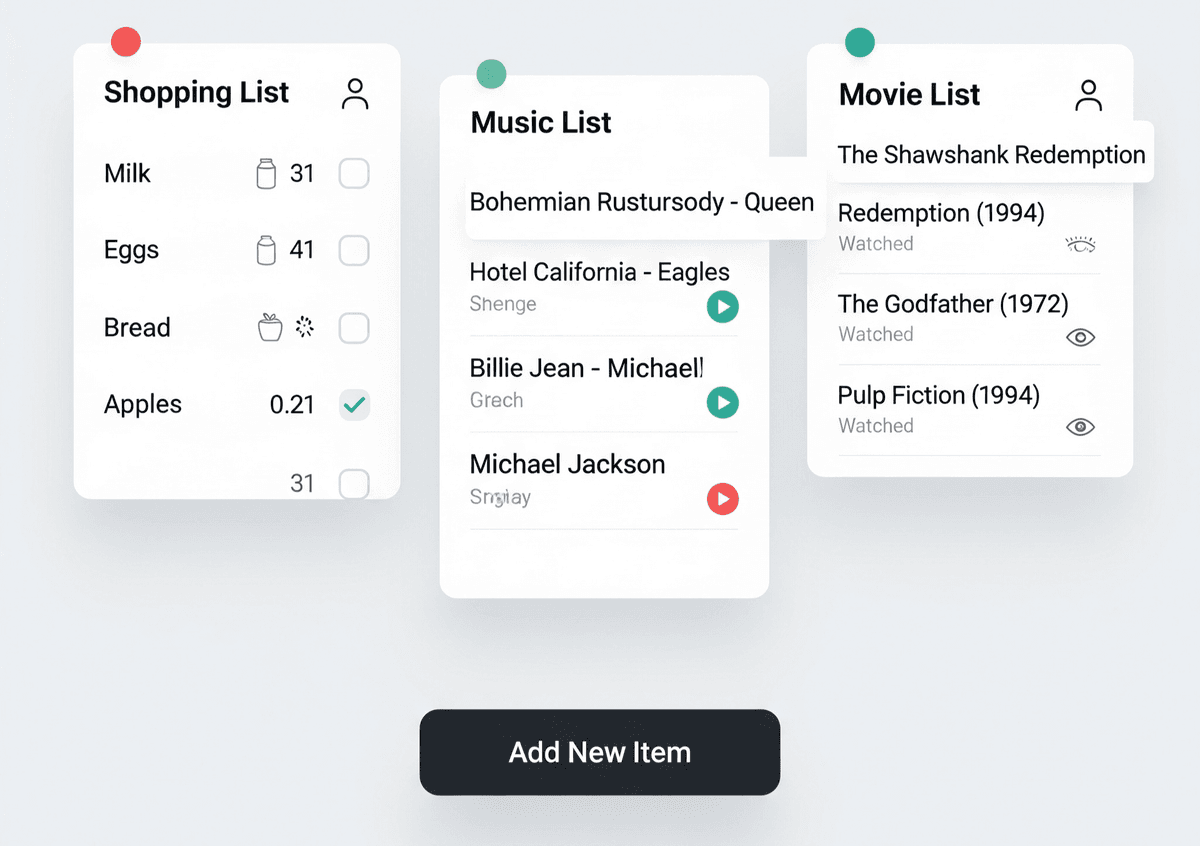Image resolution: width=1200 pixels, height=846 pixels.
Task: Click Watched label under Pulp Fiction
Action: (x=876, y=425)
